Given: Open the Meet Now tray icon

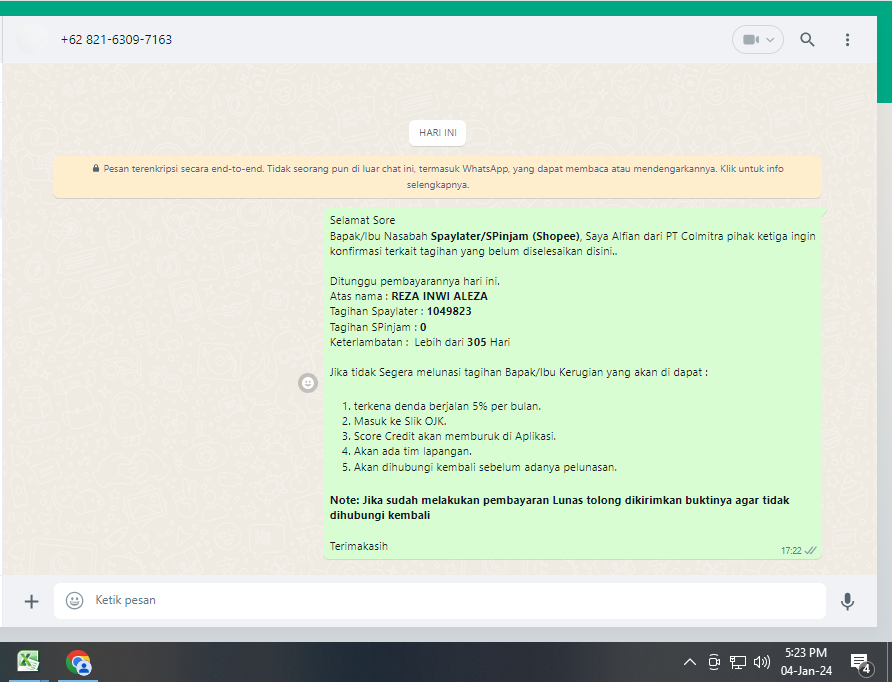Looking at the screenshot, I should coord(714,662).
